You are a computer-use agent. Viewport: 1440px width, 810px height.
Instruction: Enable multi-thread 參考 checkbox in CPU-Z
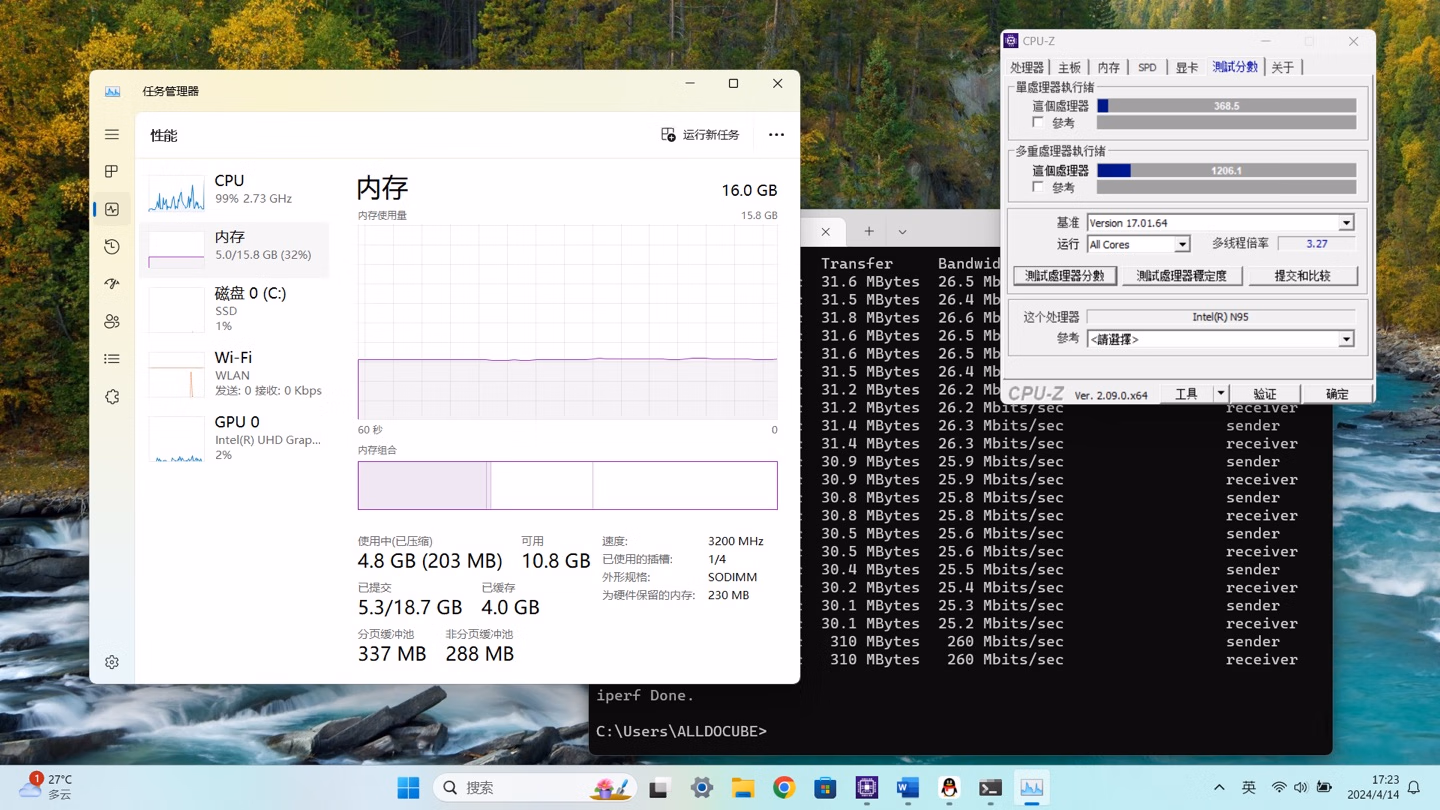click(1038, 187)
